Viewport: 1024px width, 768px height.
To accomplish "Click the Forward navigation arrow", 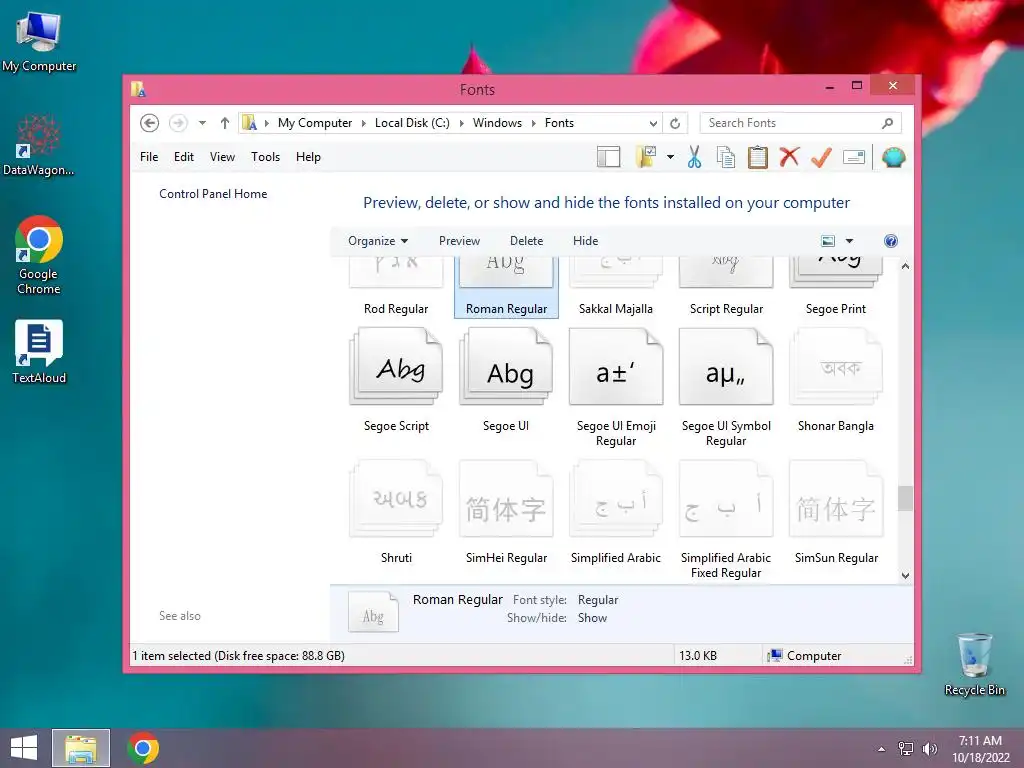I will [x=178, y=123].
